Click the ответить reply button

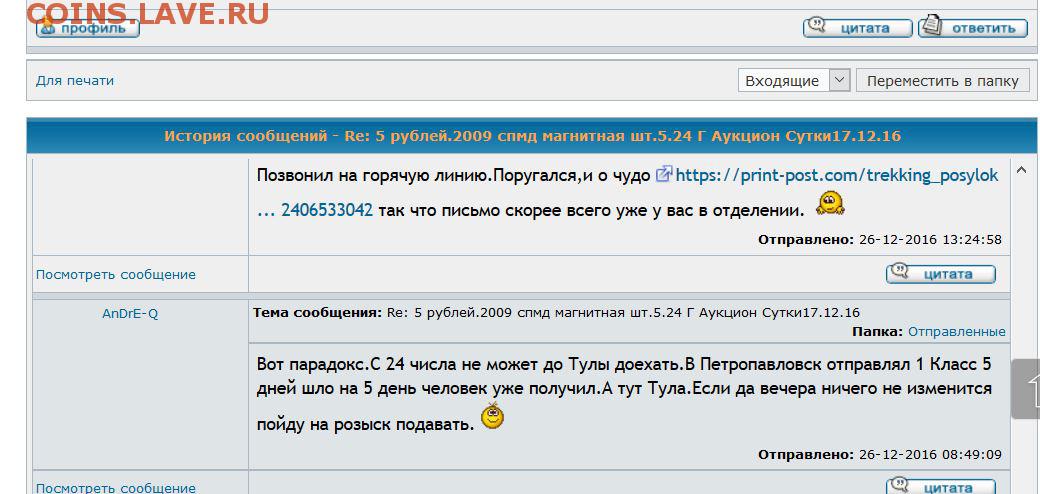click(972, 28)
